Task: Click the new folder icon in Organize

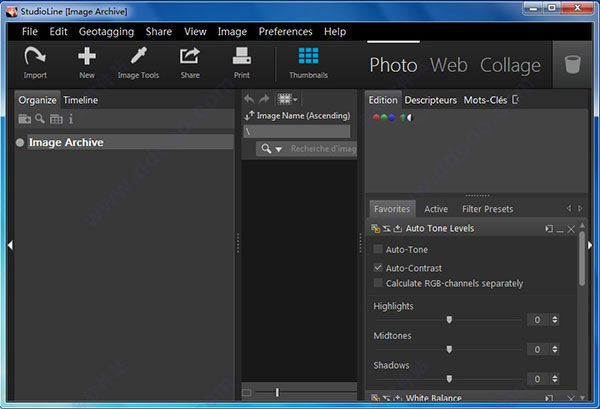Action: [24, 119]
